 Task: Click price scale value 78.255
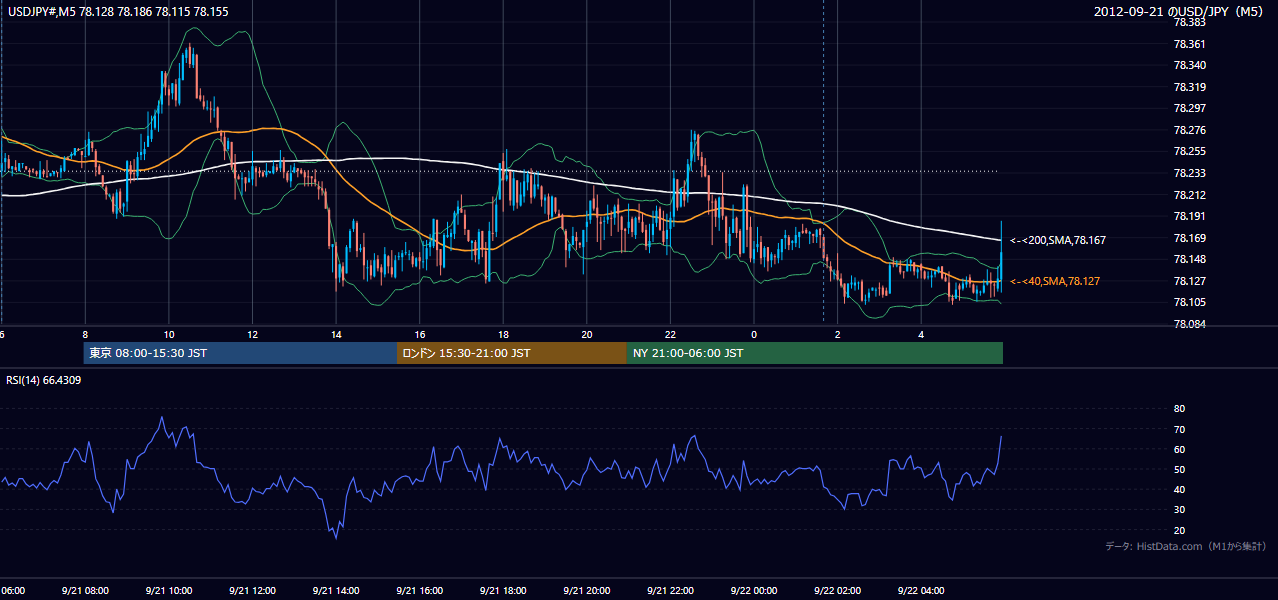pyautogui.click(x=1189, y=151)
